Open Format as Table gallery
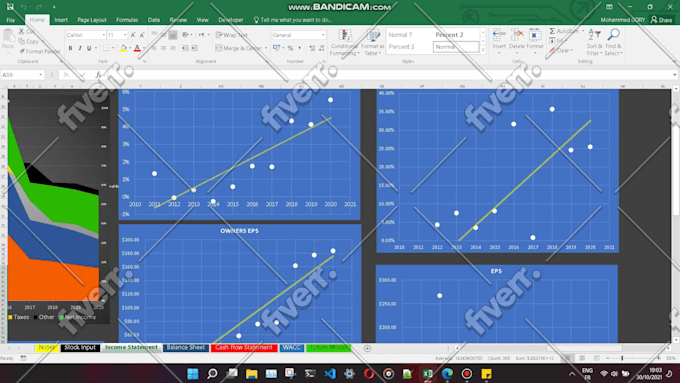680x383 pixels. pos(373,43)
